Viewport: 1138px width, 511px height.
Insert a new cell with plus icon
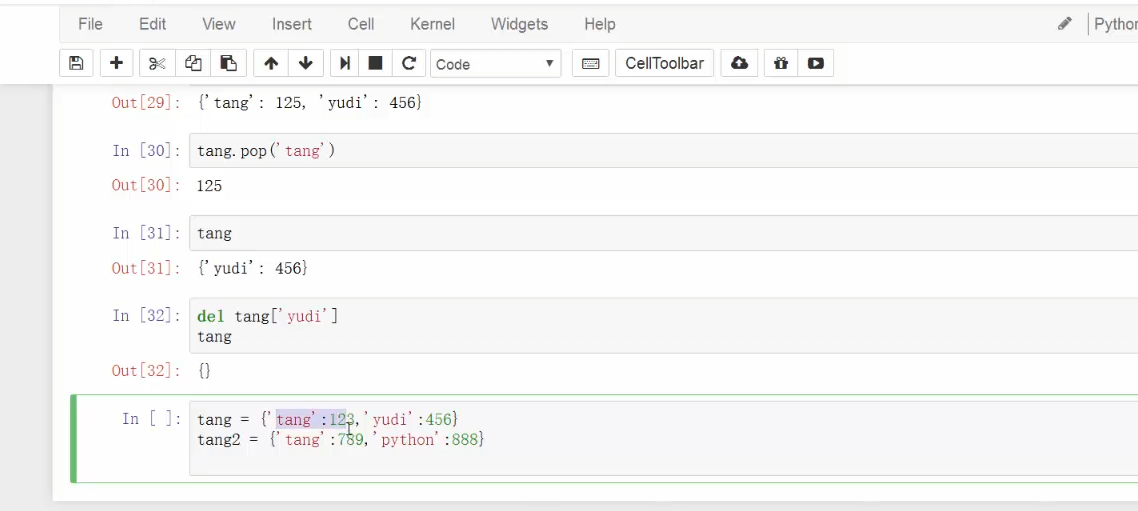116,64
